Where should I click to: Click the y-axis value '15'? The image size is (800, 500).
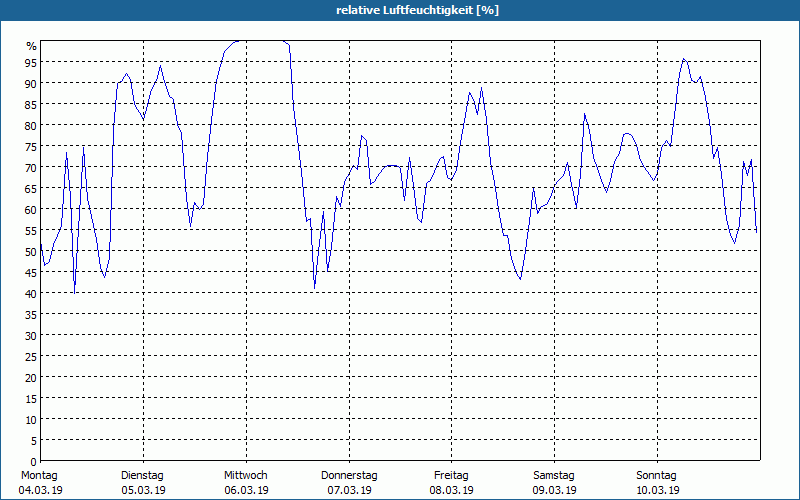(31, 399)
